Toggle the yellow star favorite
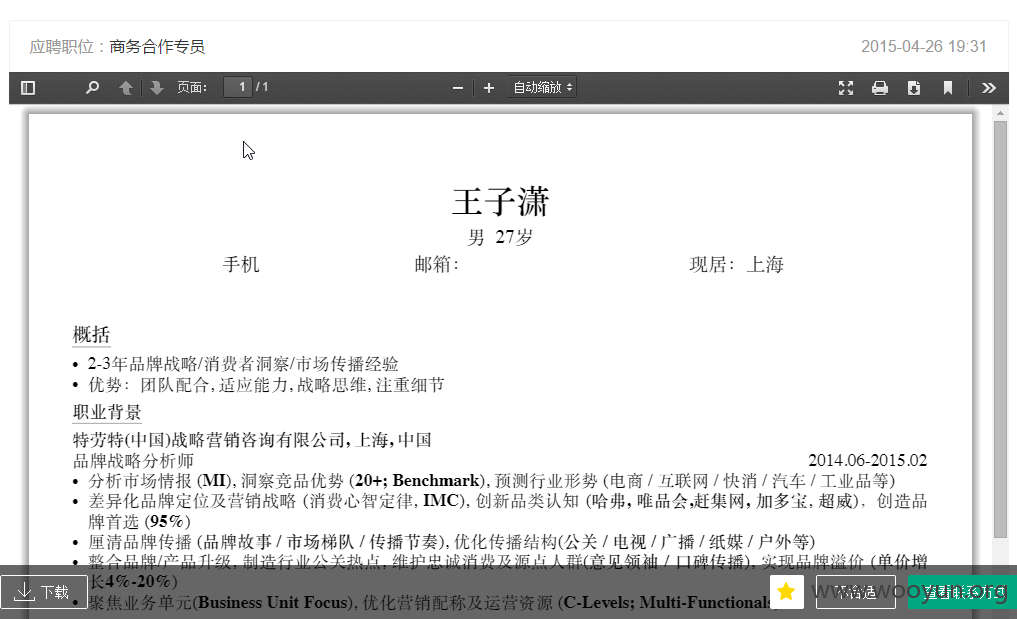Screen dimensions: 1017x619 [x=787, y=592]
